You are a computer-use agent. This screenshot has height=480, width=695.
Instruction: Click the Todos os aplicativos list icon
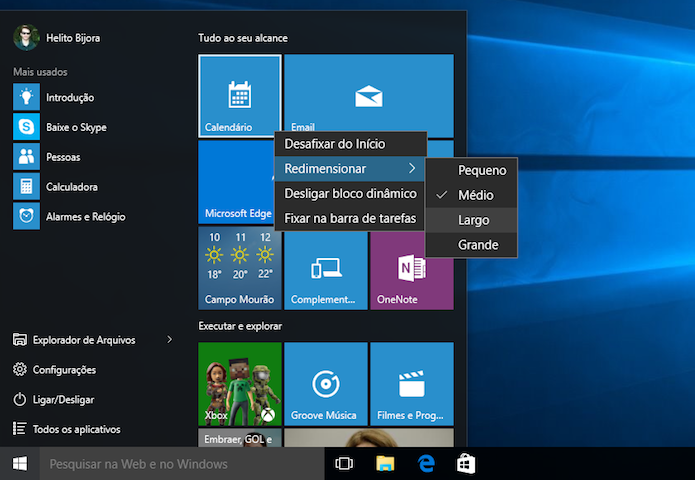click(19, 429)
